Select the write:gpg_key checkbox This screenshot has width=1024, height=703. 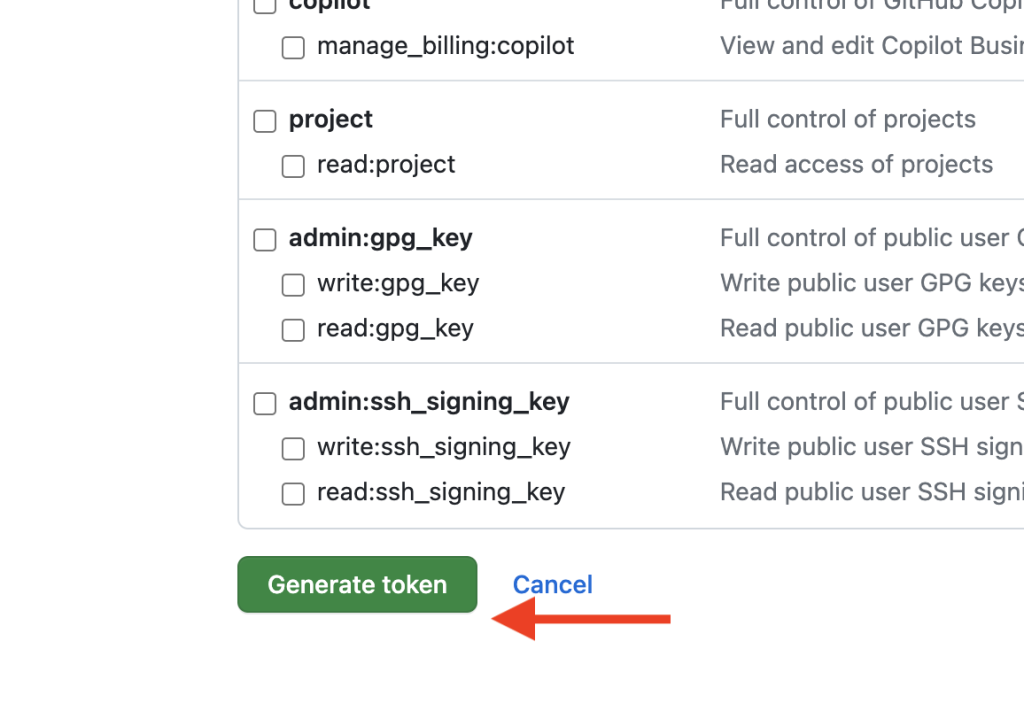coord(293,285)
